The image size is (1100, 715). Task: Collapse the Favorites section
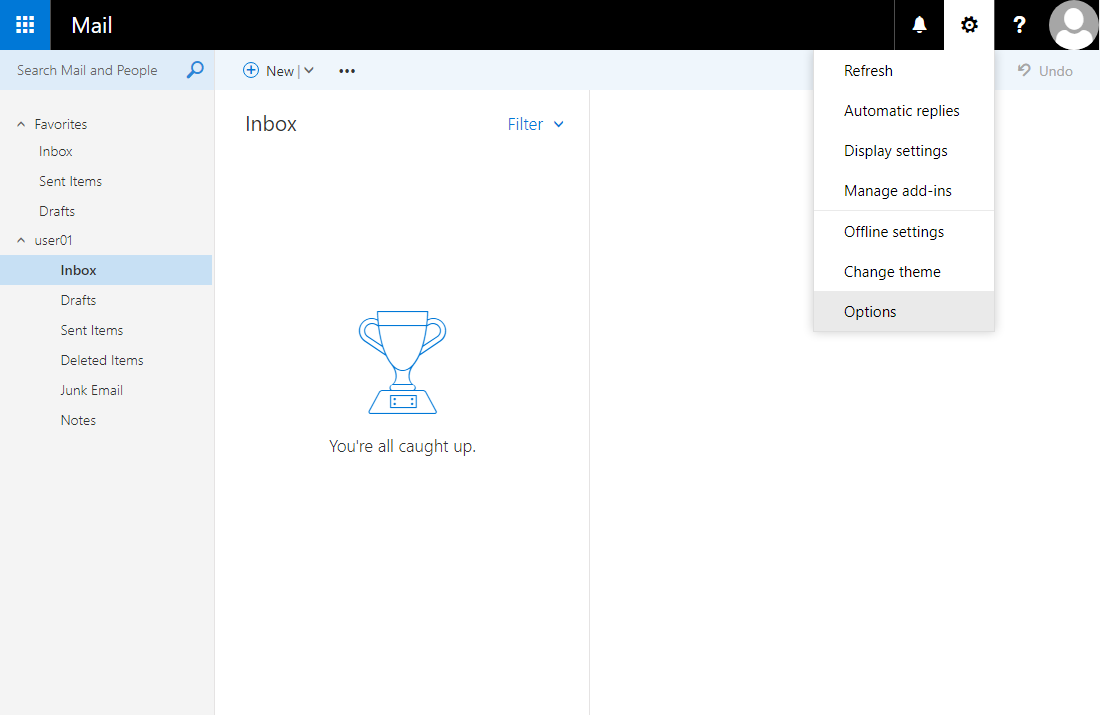point(21,123)
